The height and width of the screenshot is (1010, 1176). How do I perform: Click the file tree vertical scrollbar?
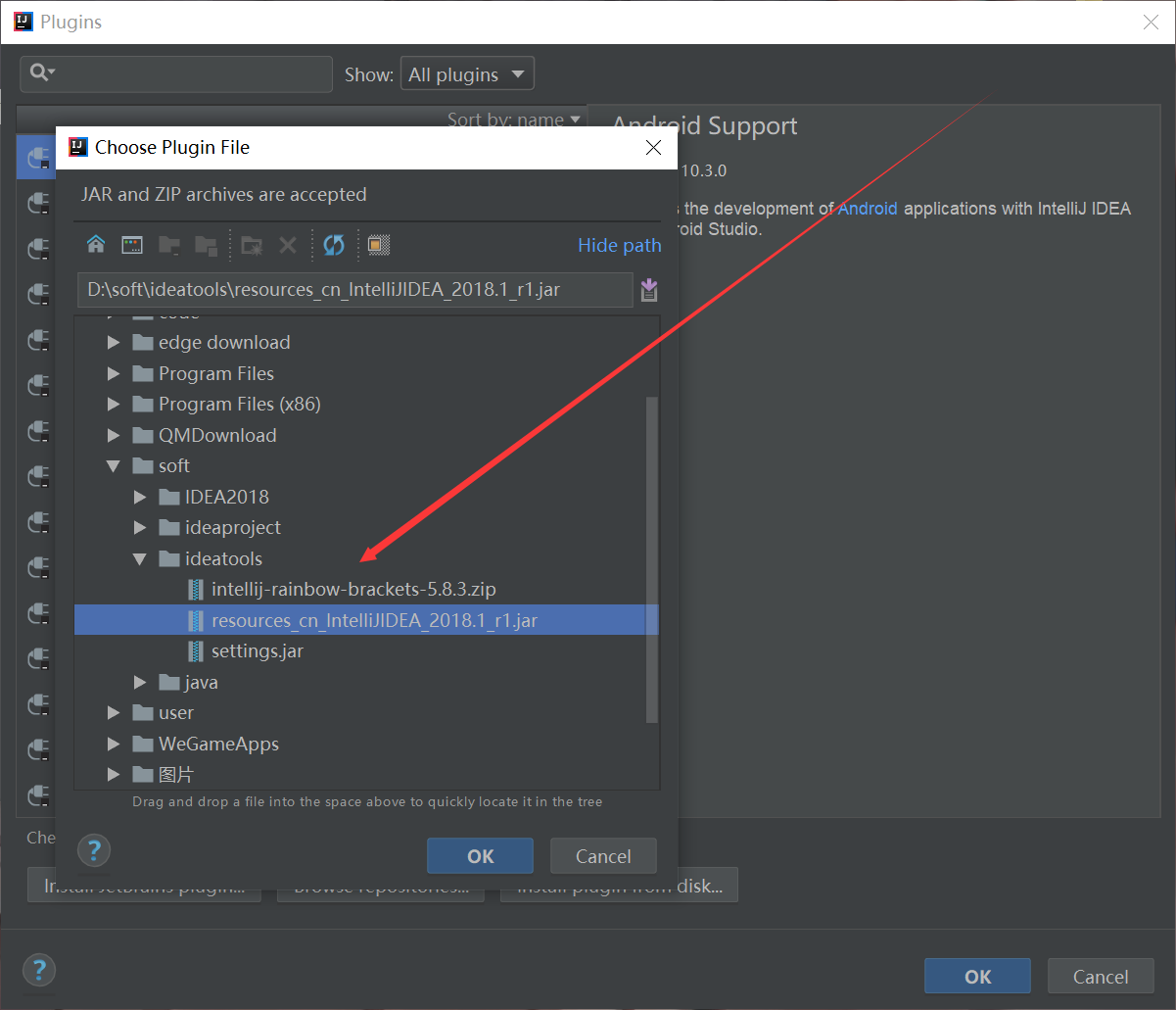point(652,559)
